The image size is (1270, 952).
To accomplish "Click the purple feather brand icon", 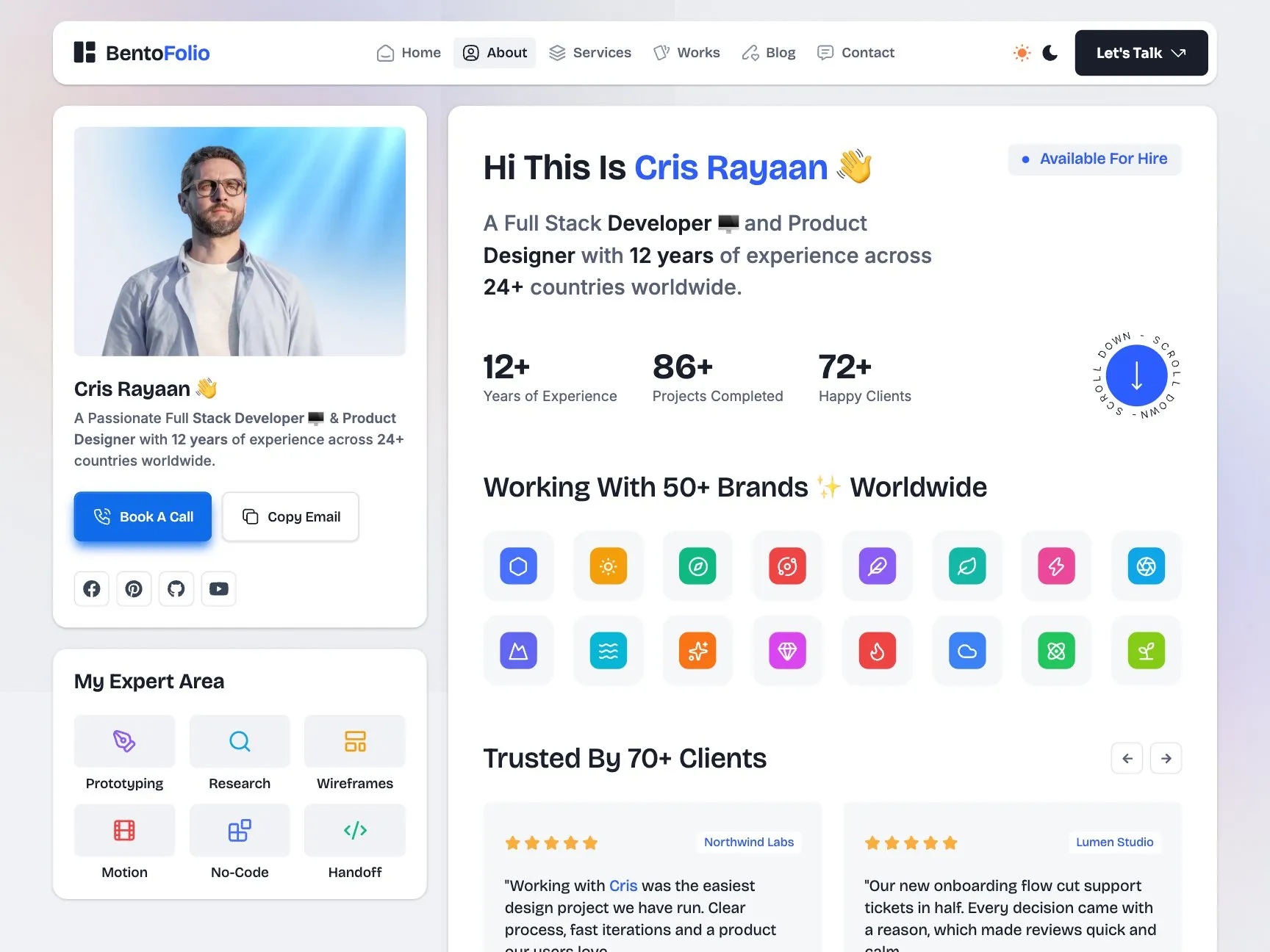I will 878,566.
